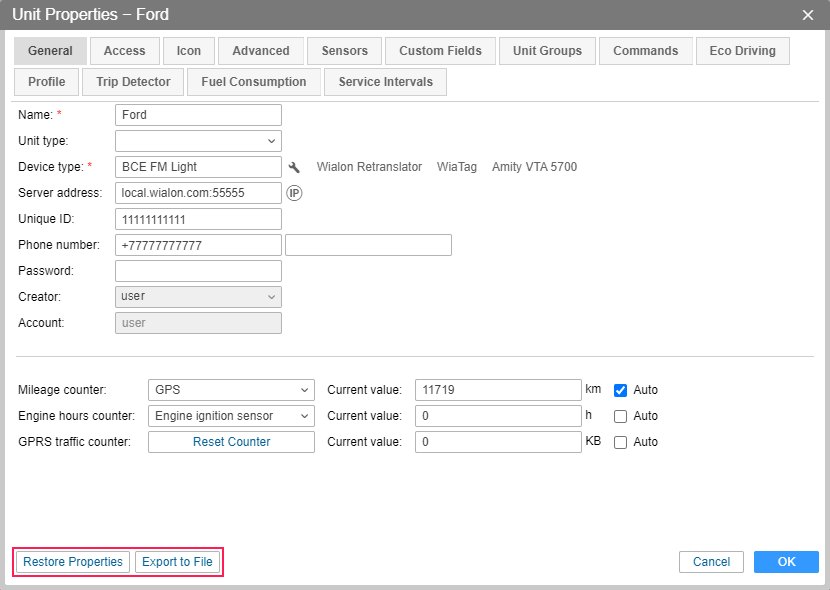The height and width of the screenshot is (590, 830).
Task: Click Restore Properties button
Action: tap(73, 562)
